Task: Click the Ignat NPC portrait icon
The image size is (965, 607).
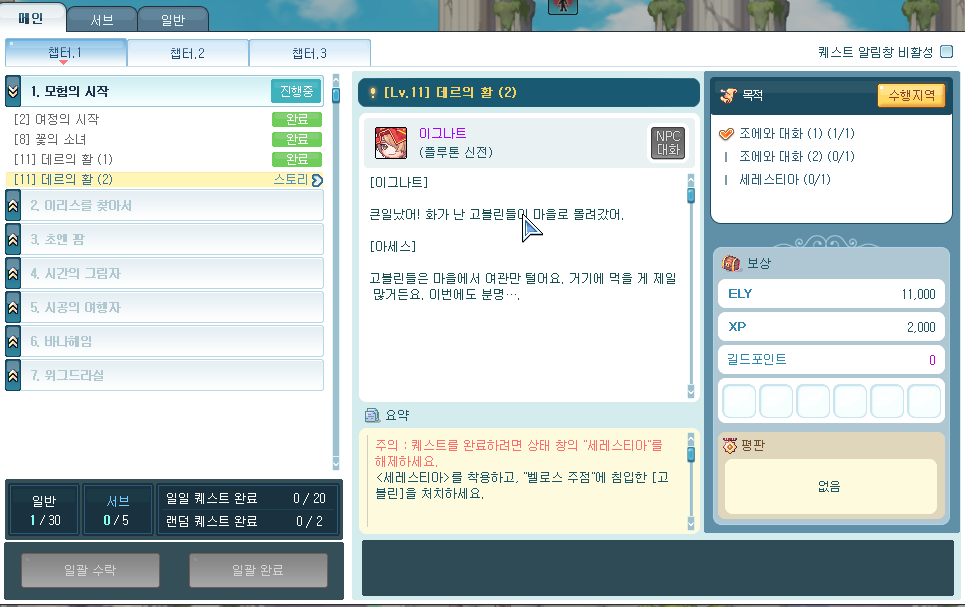Action: [x=390, y=142]
